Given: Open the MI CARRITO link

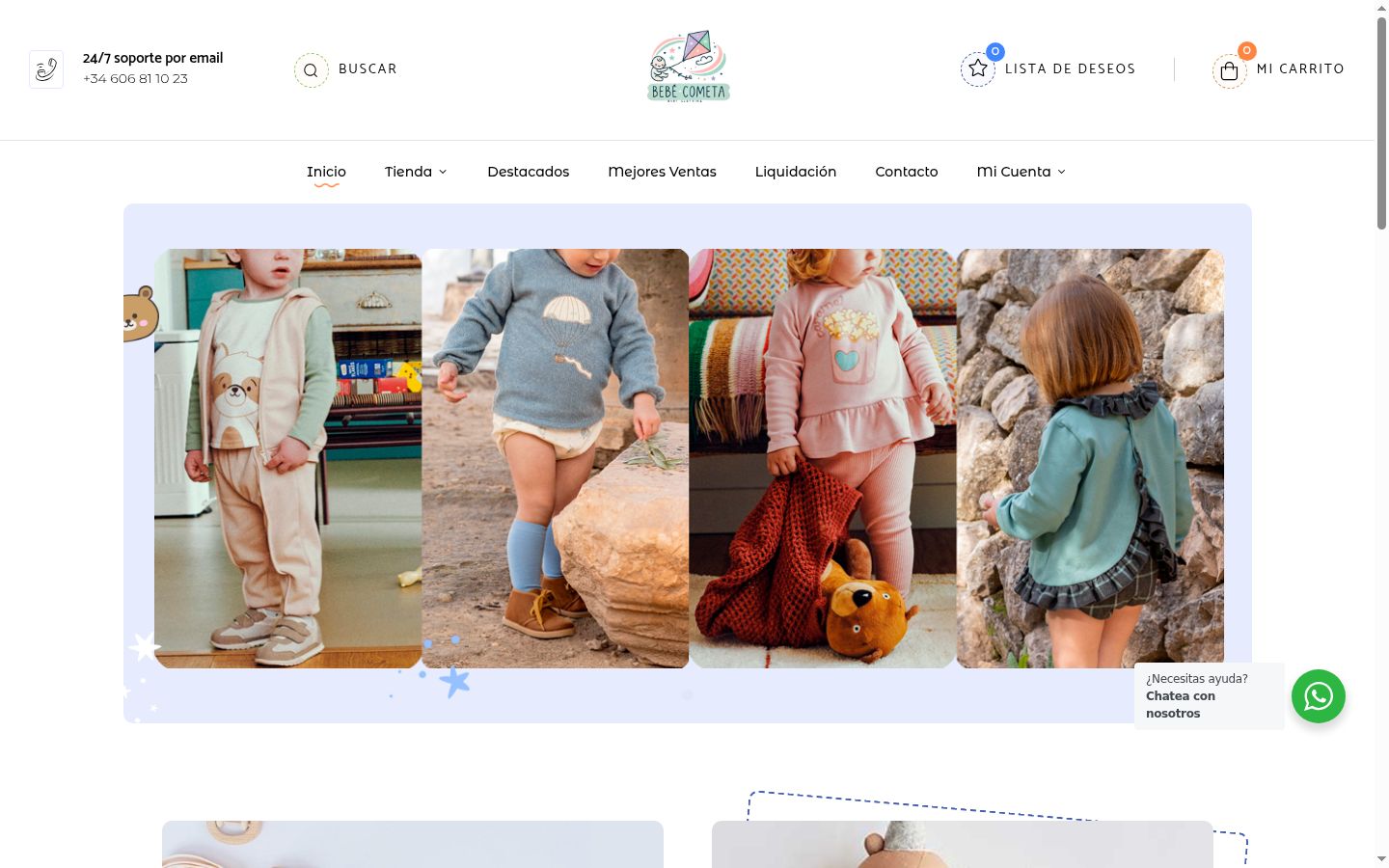Looking at the screenshot, I should (1300, 69).
